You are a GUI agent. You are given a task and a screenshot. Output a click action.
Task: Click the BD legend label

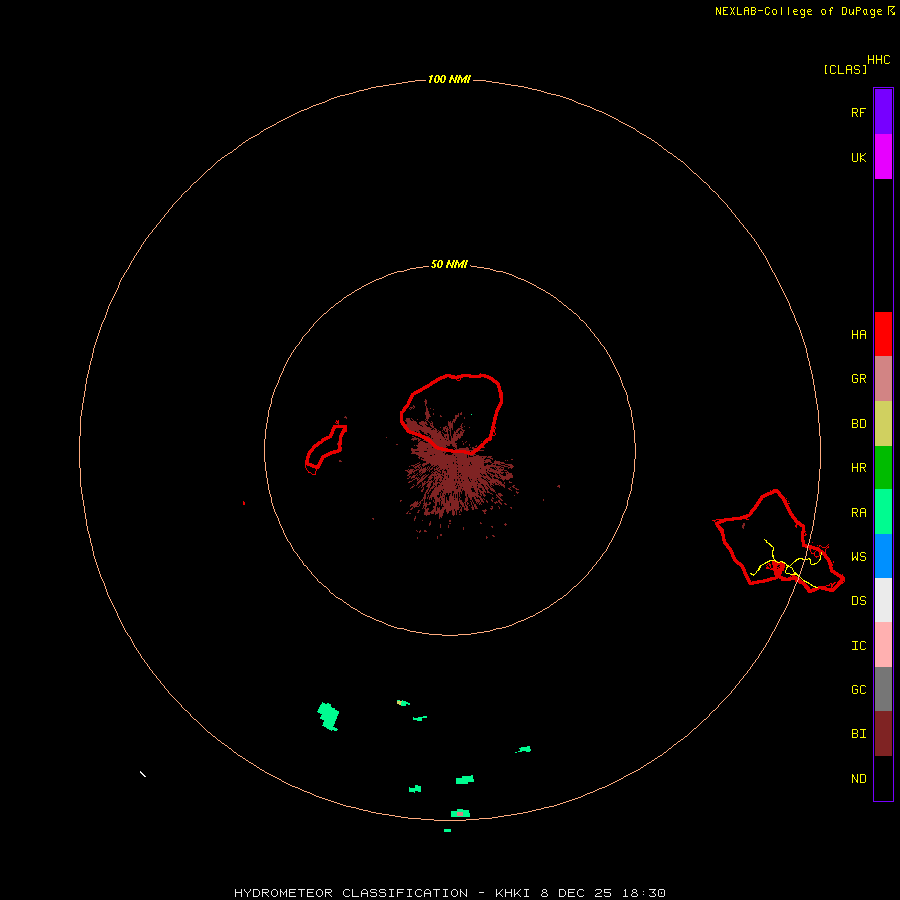(858, 424)
